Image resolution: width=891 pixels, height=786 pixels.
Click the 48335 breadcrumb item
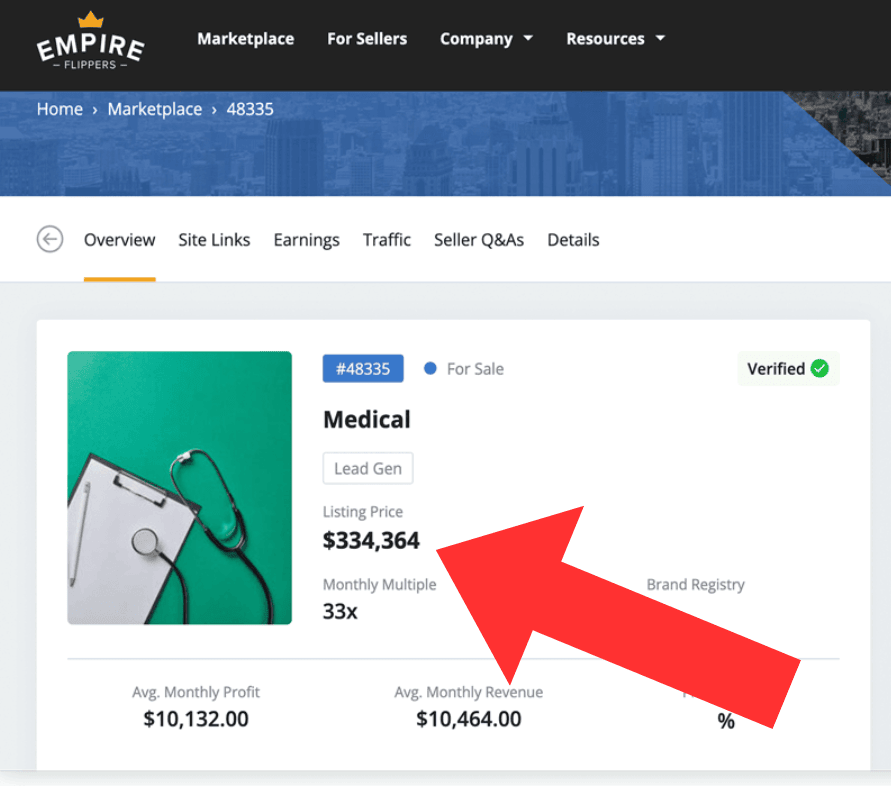(250, 109)
